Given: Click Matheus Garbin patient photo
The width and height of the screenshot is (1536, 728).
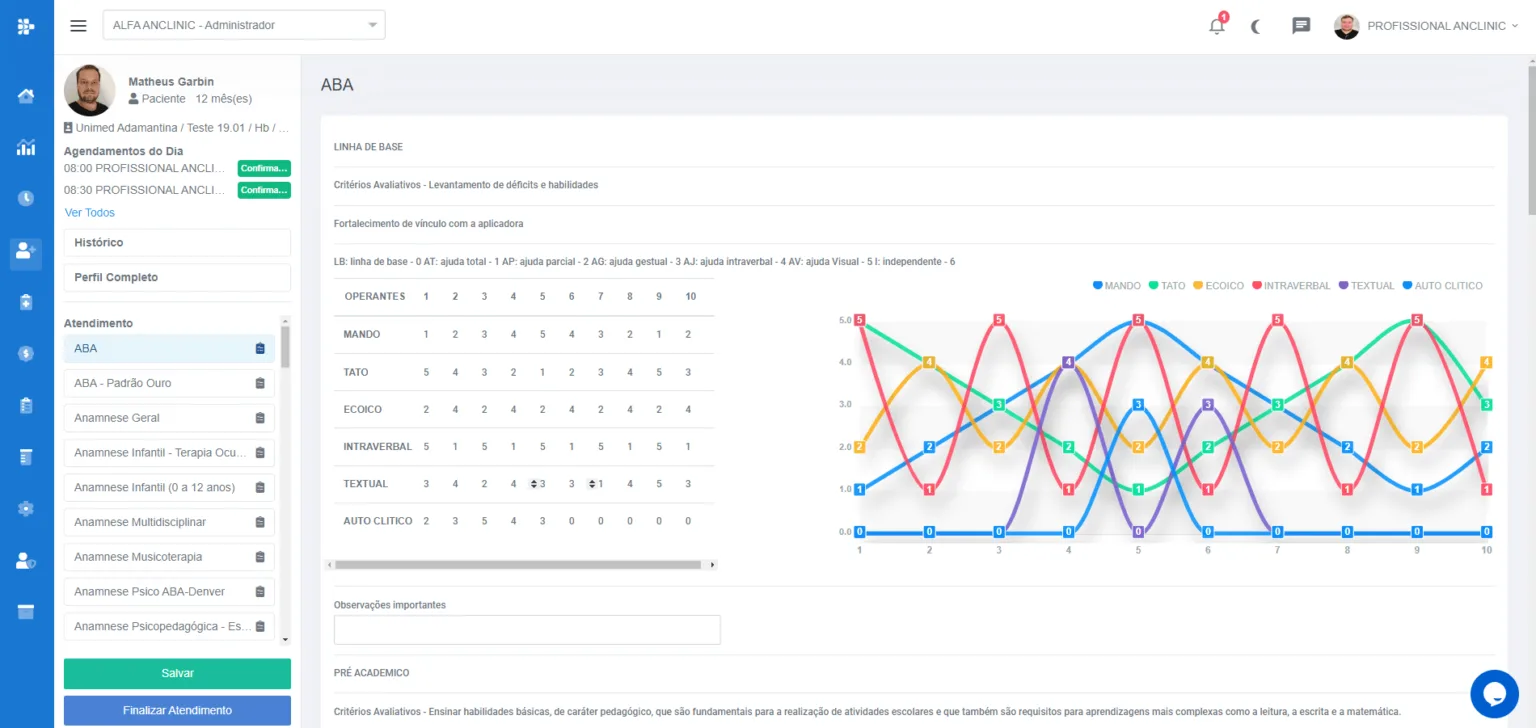Looking at the screenshot, I should 90,91.
